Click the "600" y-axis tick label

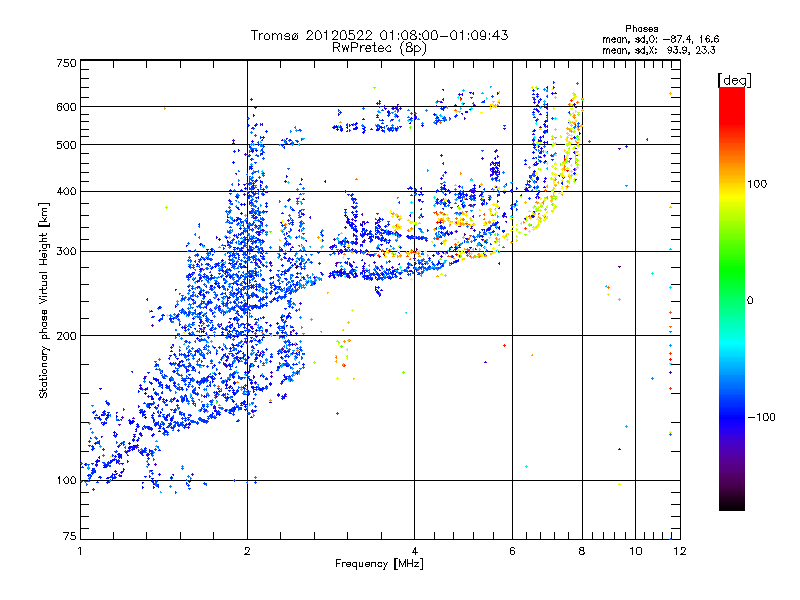pos(66,107)
